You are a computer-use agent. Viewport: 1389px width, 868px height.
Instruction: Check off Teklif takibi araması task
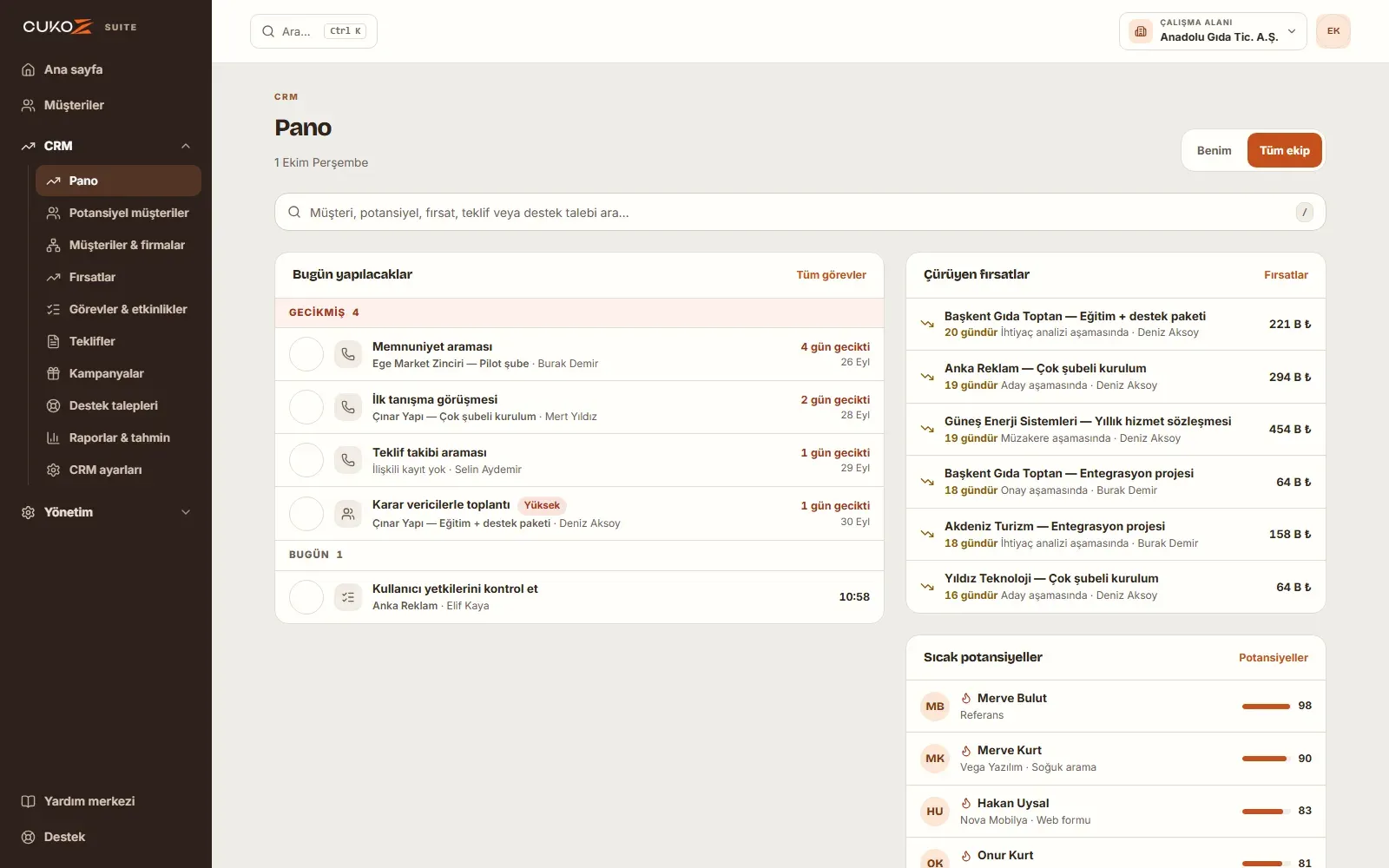306,460
